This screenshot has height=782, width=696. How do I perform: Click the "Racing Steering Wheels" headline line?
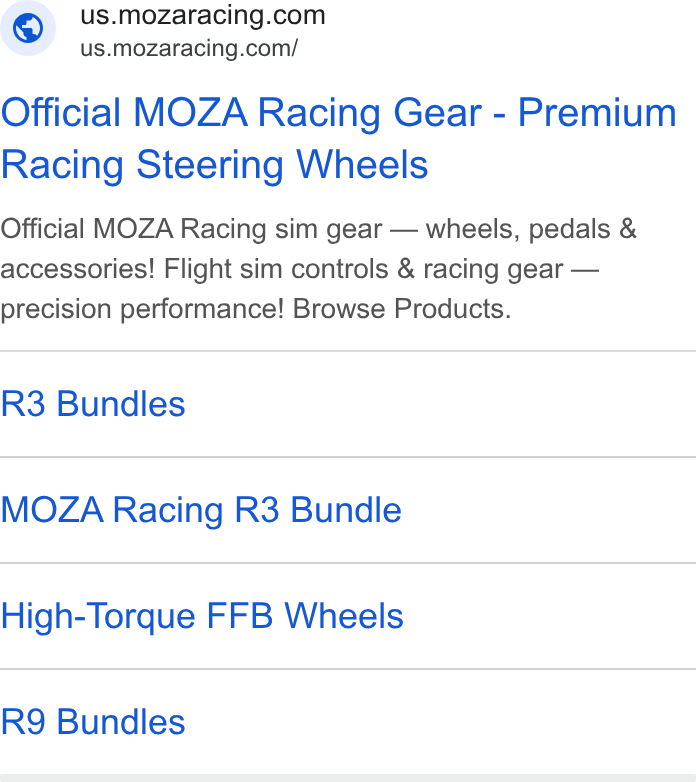tap(214, 165)
